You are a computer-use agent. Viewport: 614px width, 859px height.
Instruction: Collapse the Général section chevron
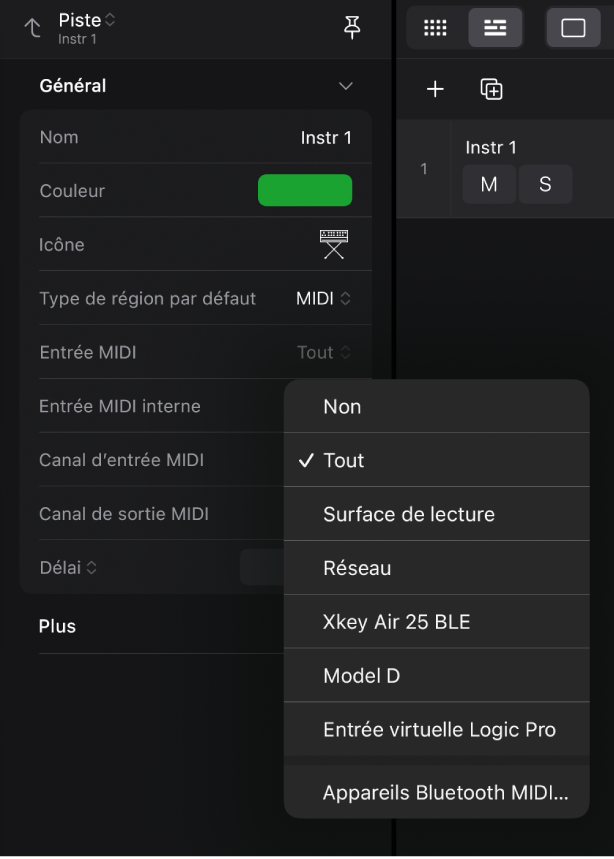[x=346, y=86]
